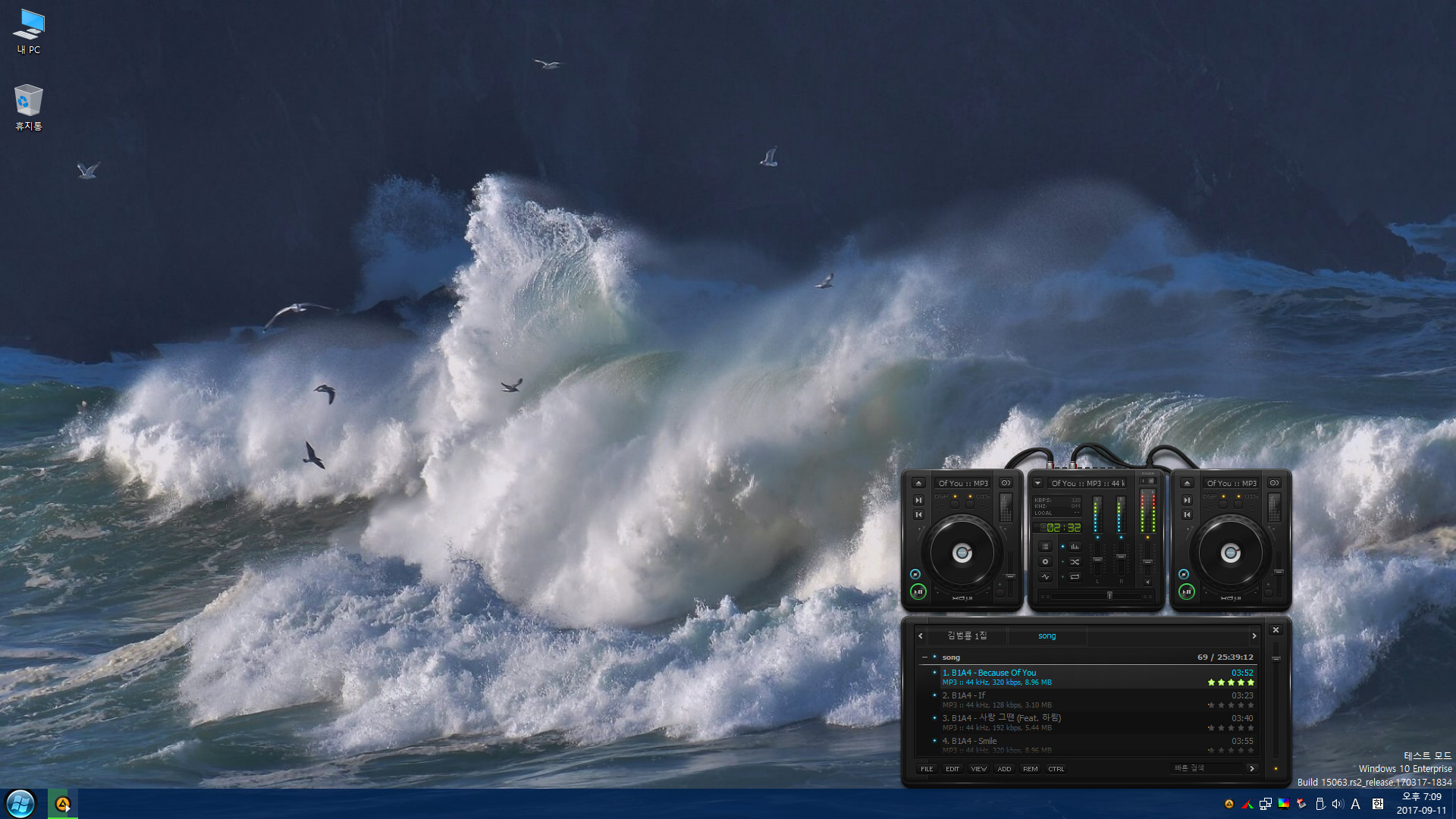Go to previous track on left deck

[x=918, y=515]
